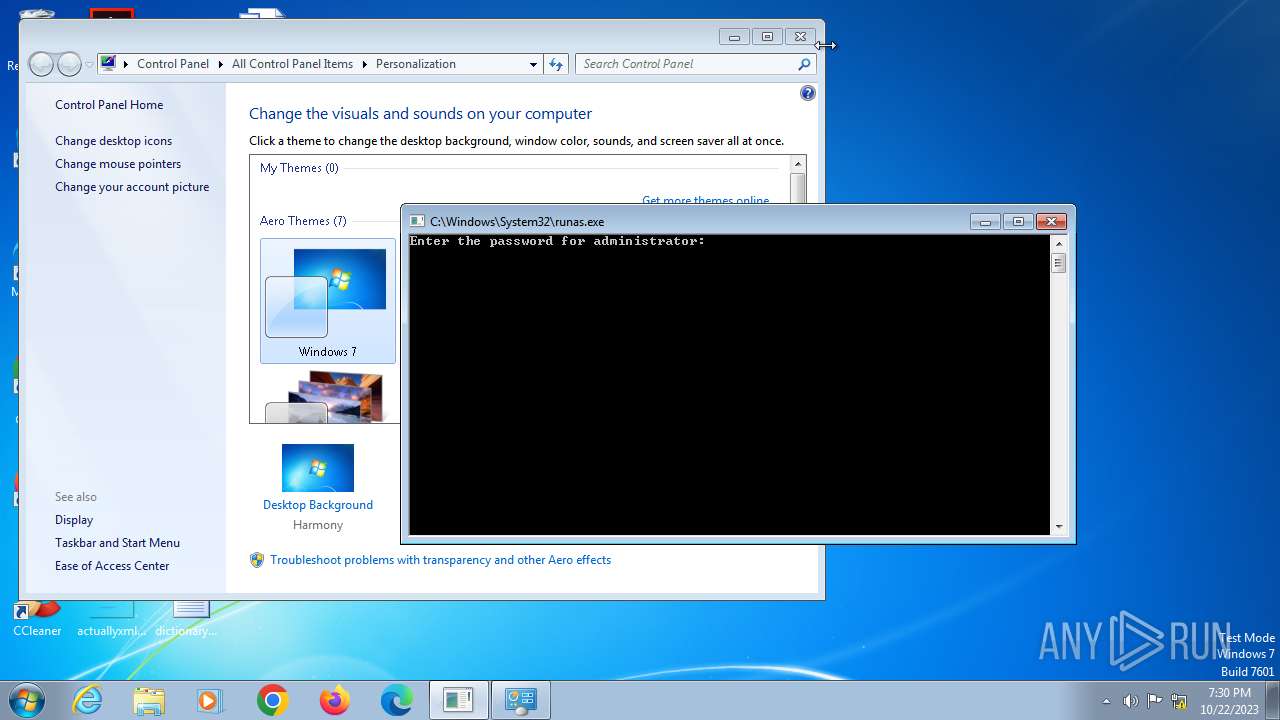Open Windows Media Player taskbar icon

210,701
